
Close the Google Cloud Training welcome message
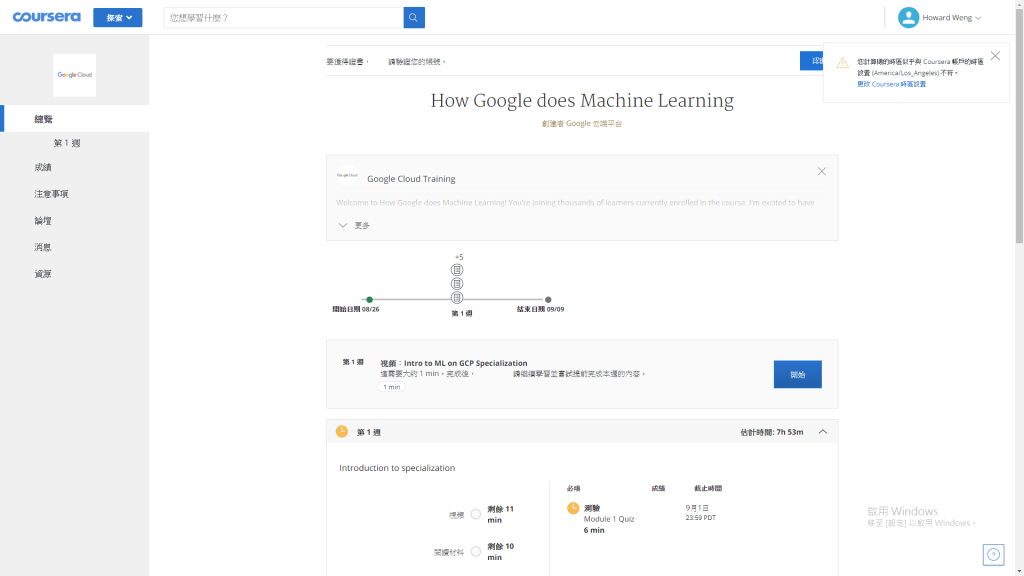click(x=822, y=171)
